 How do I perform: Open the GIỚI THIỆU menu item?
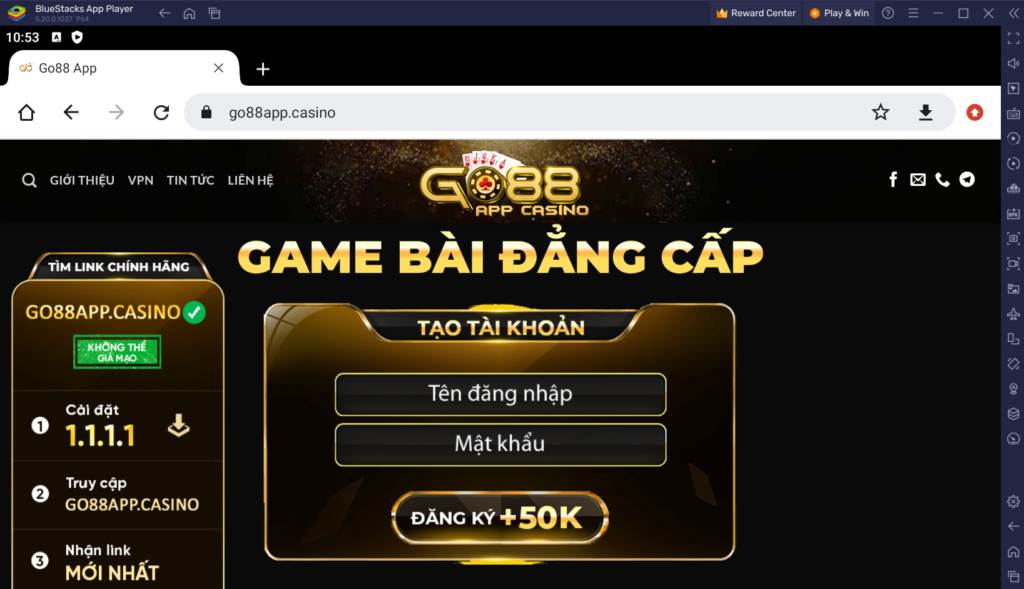point(82,180)
